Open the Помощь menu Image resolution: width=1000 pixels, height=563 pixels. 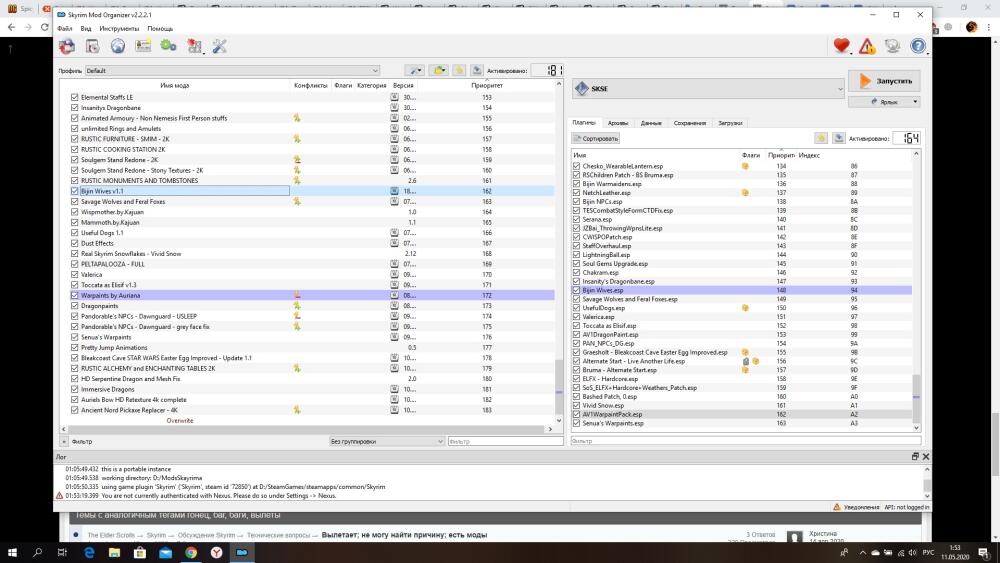(160, 29)
